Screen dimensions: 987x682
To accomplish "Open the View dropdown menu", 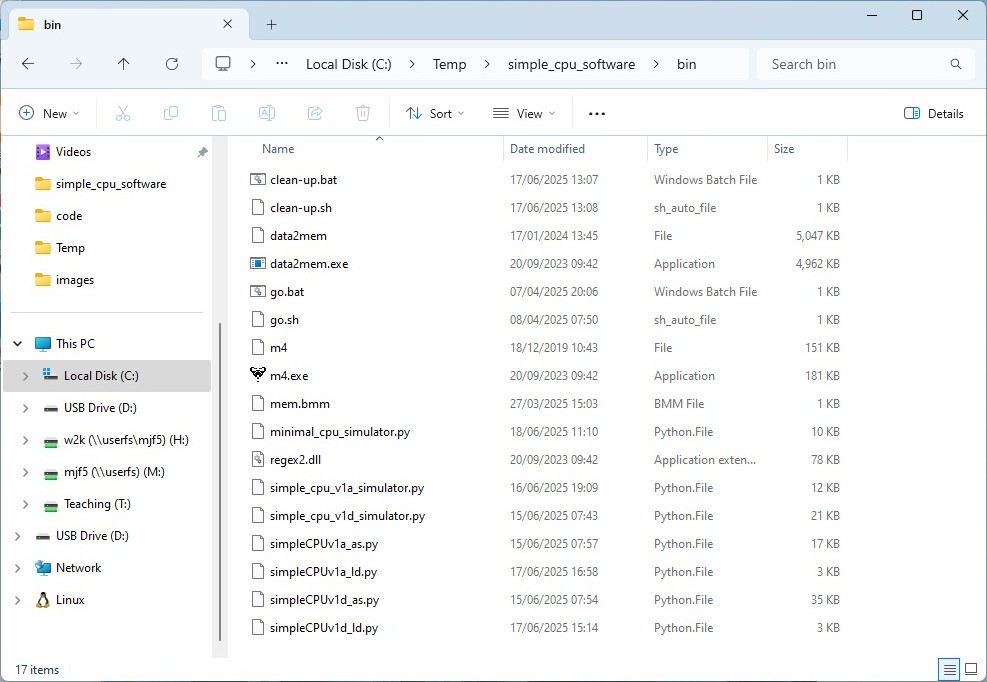I will tap(524, 114).
